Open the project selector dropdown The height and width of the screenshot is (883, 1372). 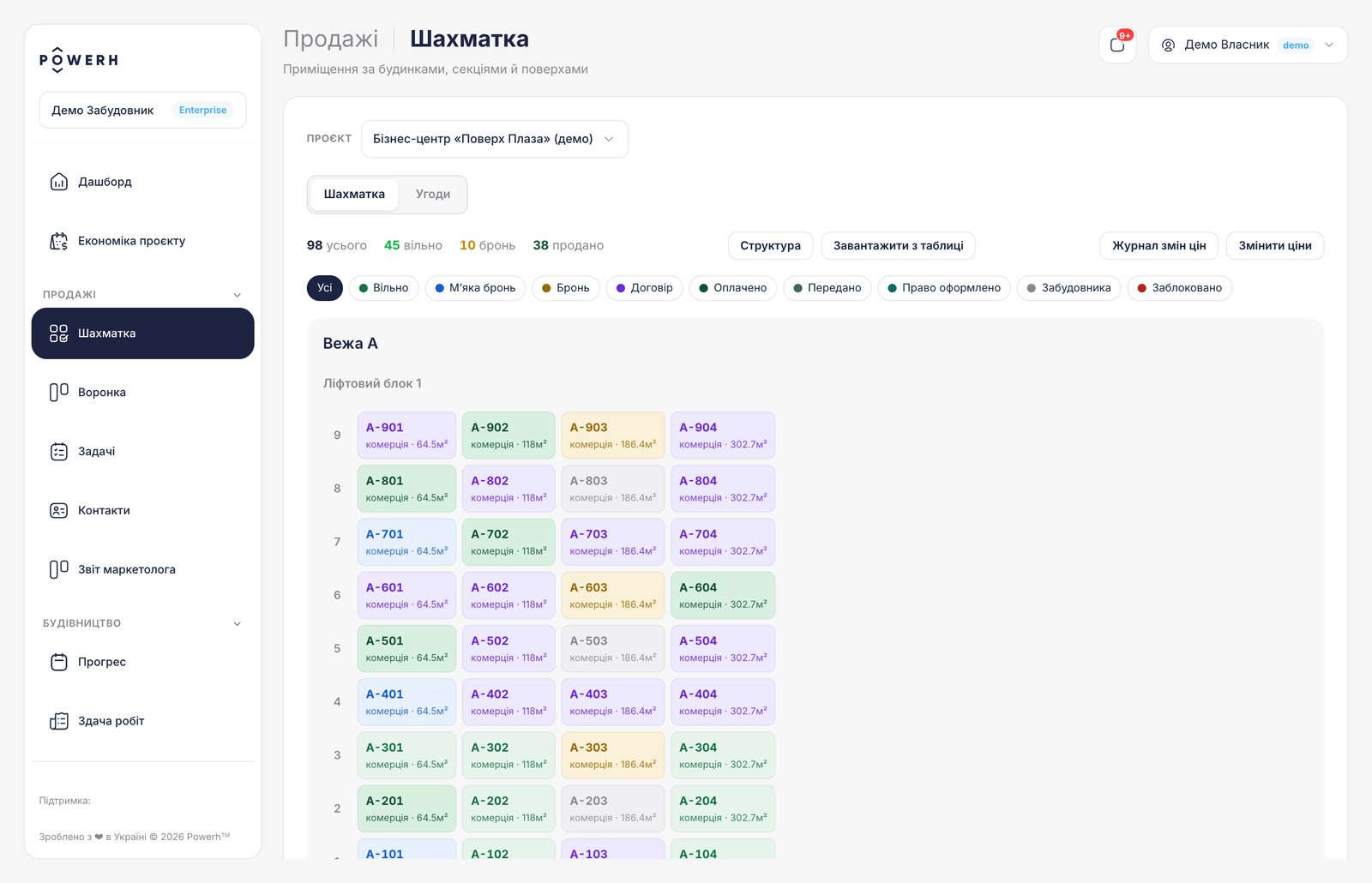(x=495, y=139)
